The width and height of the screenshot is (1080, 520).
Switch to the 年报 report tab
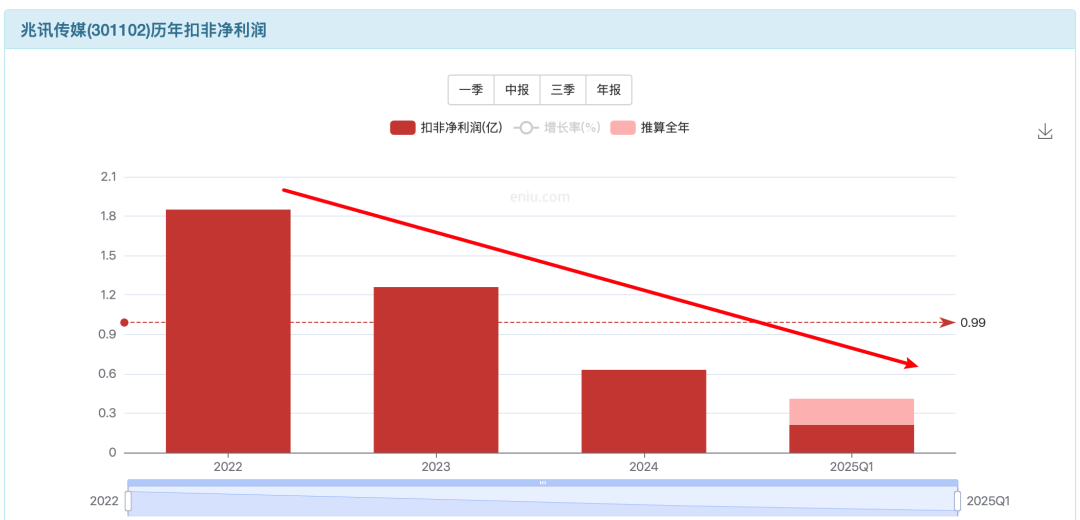[x=609, y=90]
